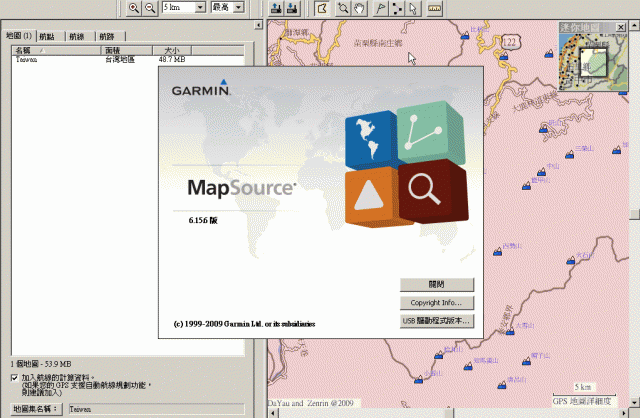Select the zoom tool in toolbar
Image resolution: width=640 pixels, height=418 pixels.
(x=343, y=8)
